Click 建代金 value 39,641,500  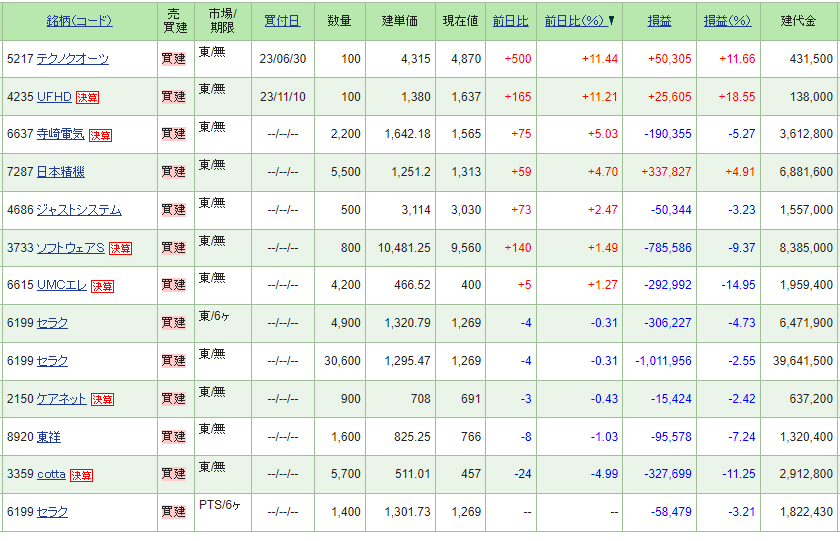802,361
